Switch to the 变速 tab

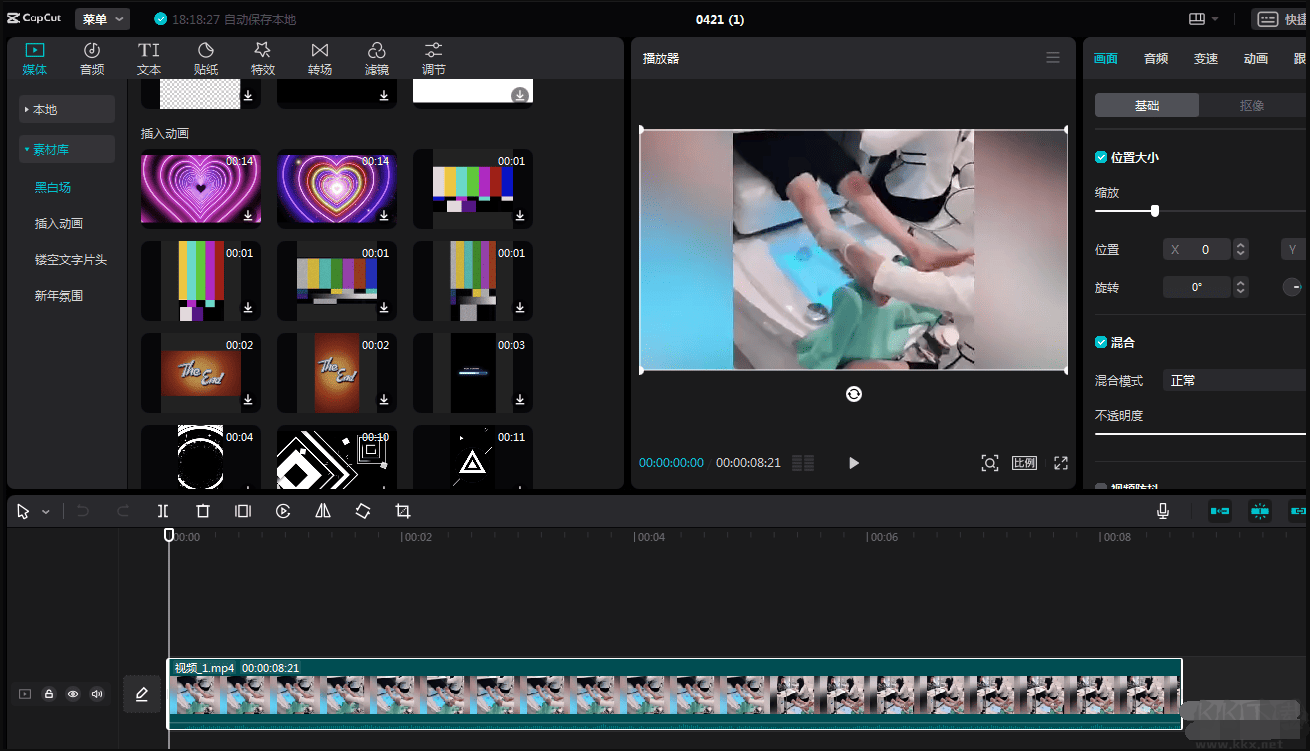(1206, 59)
